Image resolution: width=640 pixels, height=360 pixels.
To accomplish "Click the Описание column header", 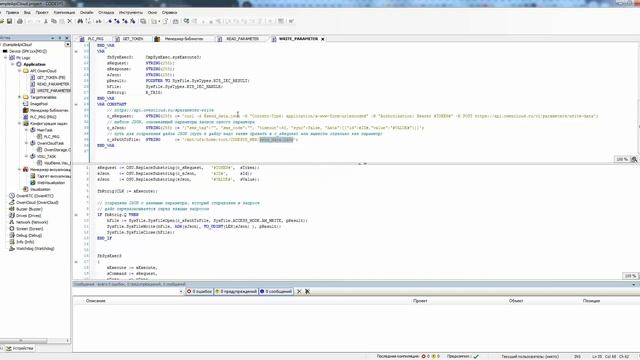I will tap(96, 301).
